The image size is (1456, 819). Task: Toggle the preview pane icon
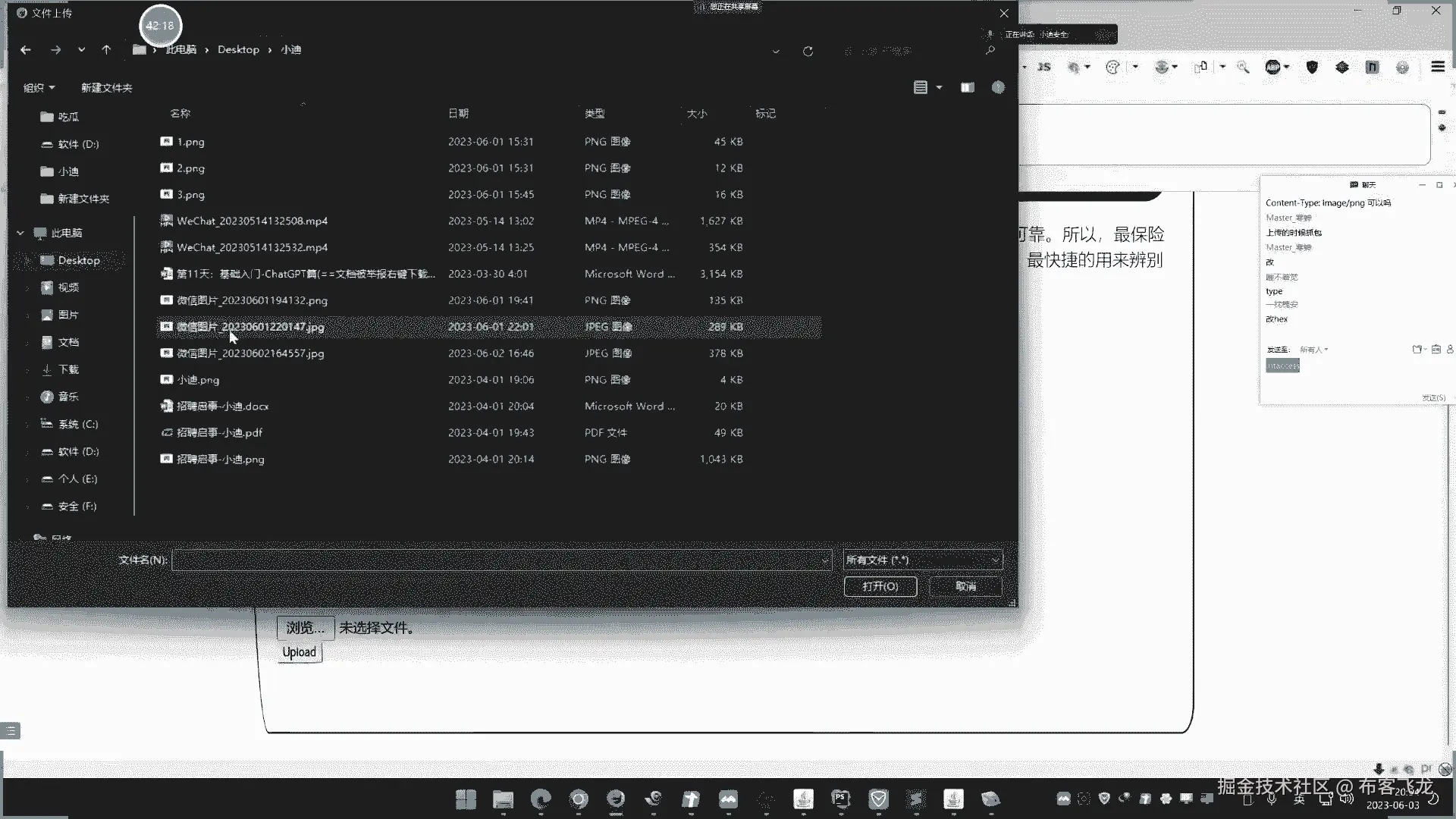[x=967, y=88]
